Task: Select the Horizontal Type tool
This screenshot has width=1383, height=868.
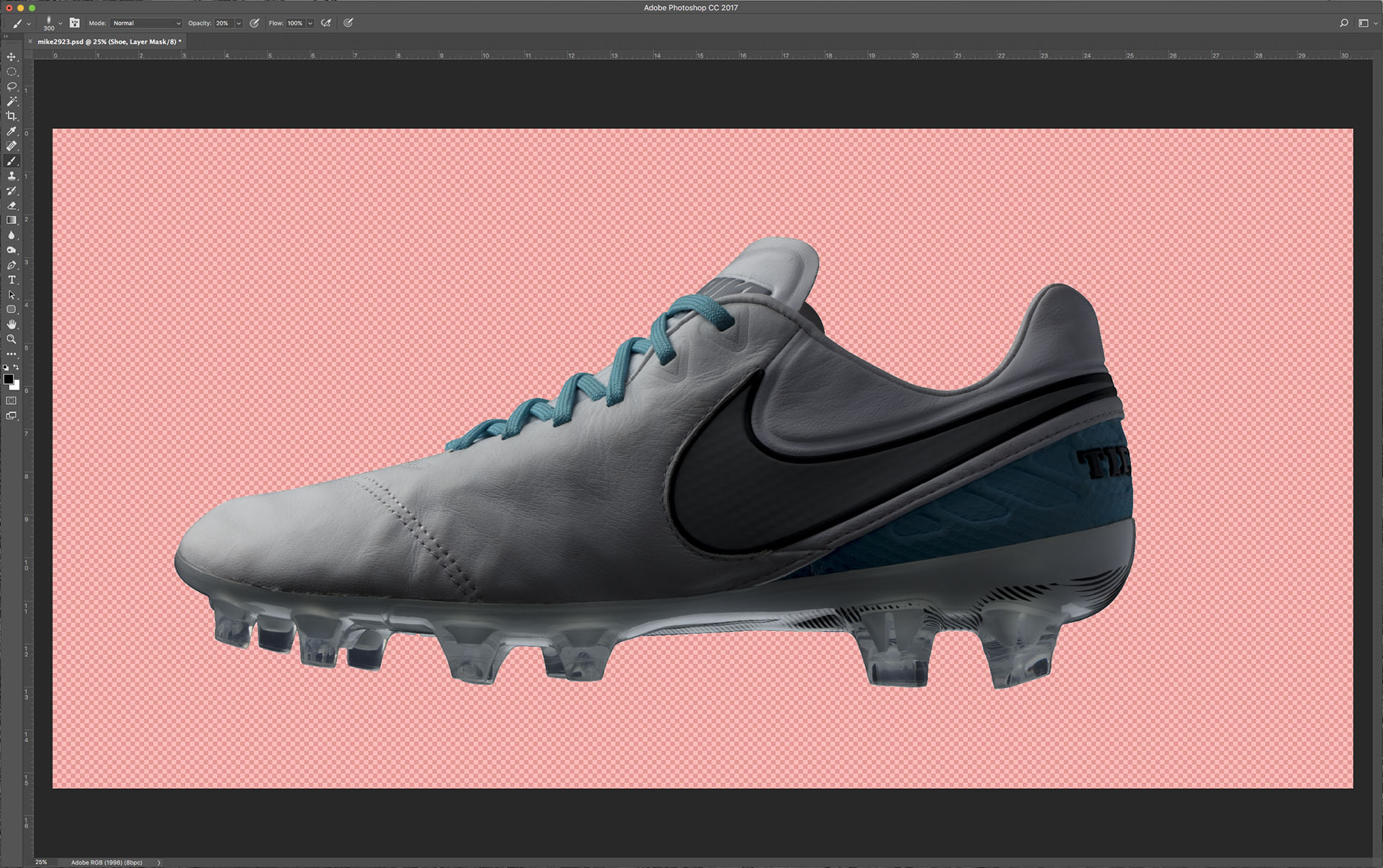Action: coord(12,279)
